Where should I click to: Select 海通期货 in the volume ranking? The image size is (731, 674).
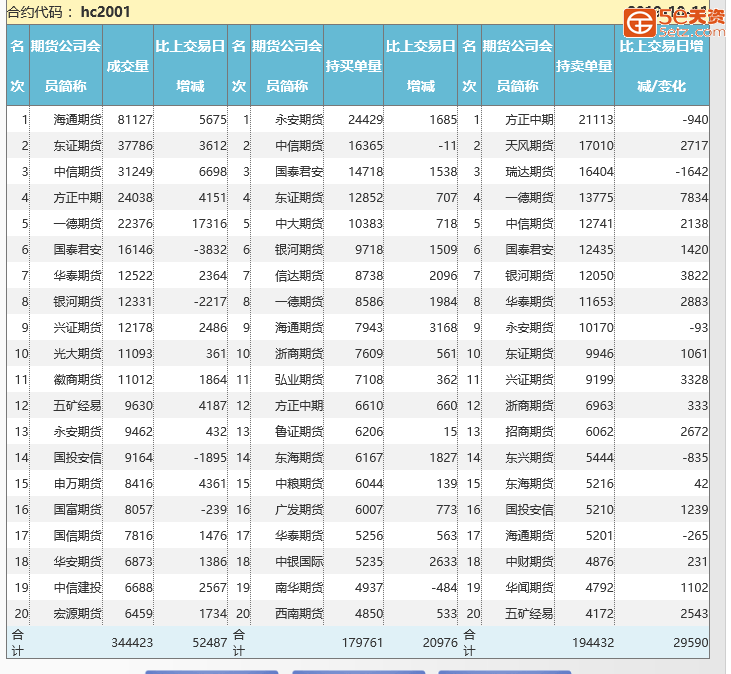(x=77, y=120)
